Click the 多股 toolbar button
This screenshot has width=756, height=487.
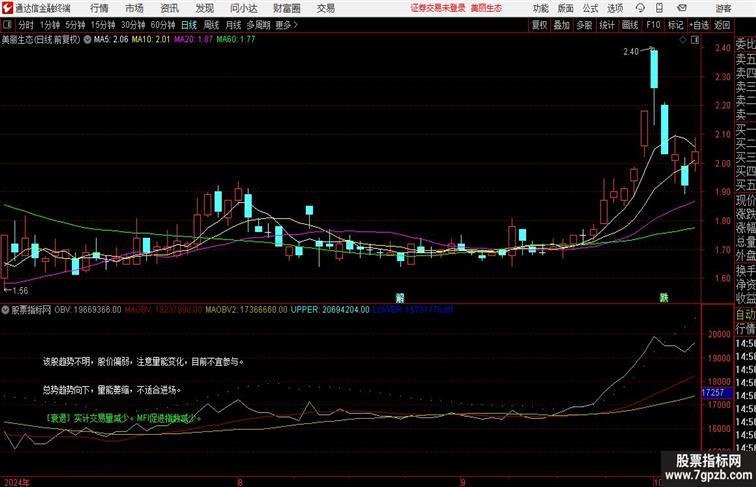tap(584, 25)
